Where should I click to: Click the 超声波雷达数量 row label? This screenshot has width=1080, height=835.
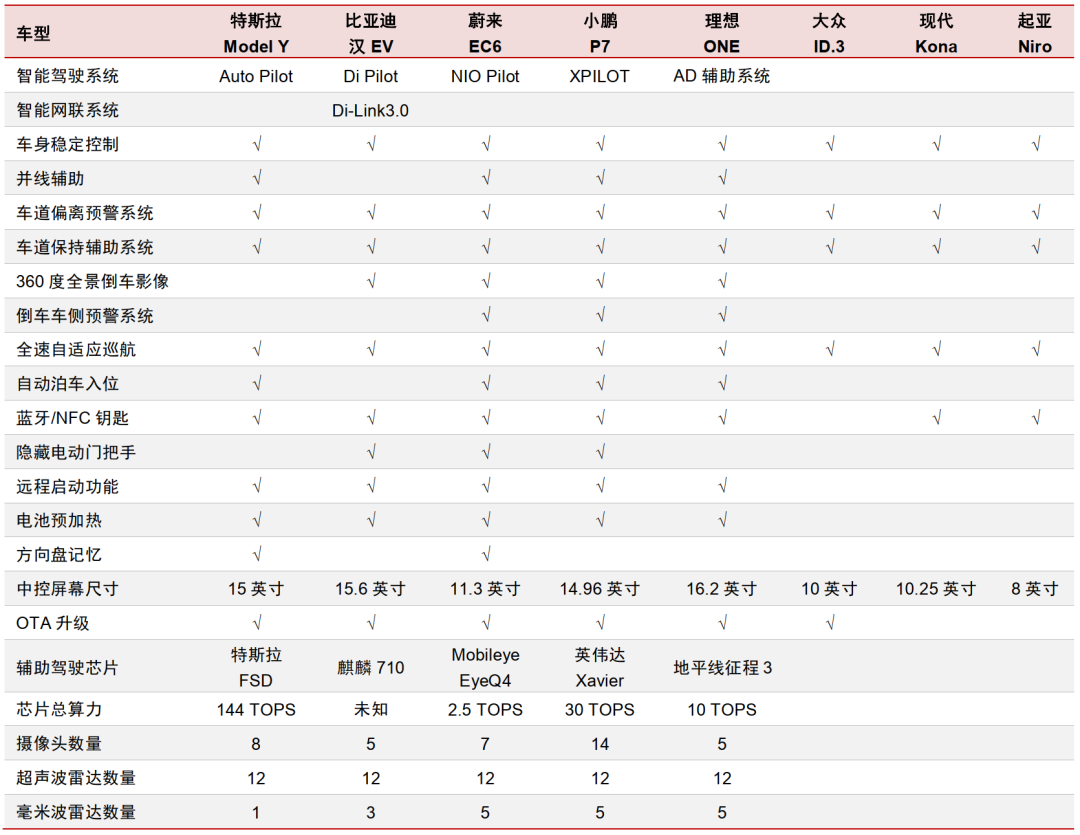[76, 778]
